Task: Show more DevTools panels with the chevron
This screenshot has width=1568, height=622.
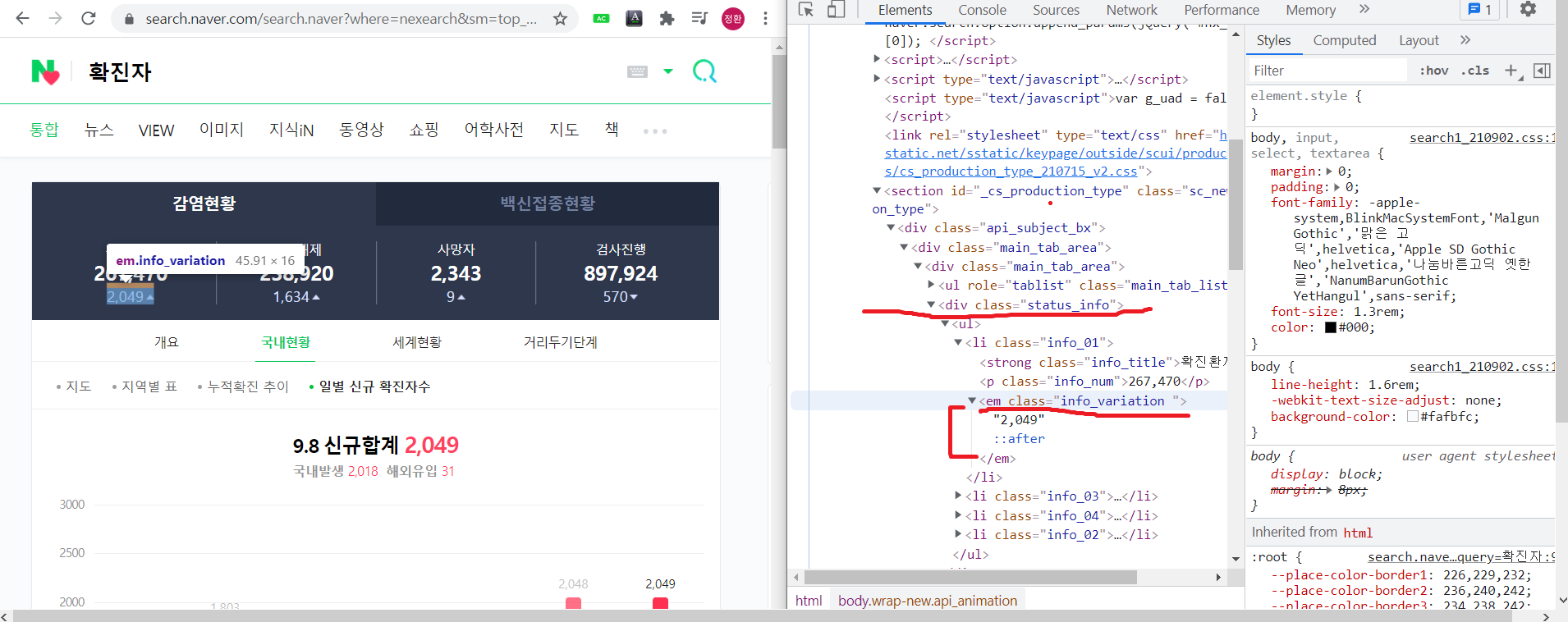Action: point(1364,9)
